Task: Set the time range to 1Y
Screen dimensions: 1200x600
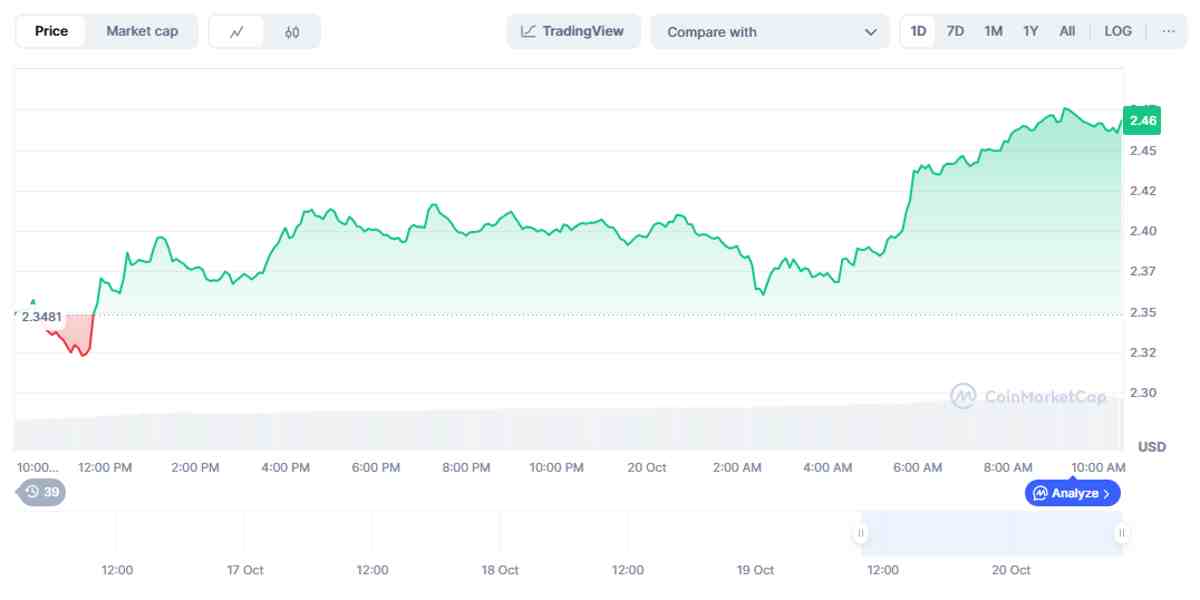Action: [x=1030, y=31]
